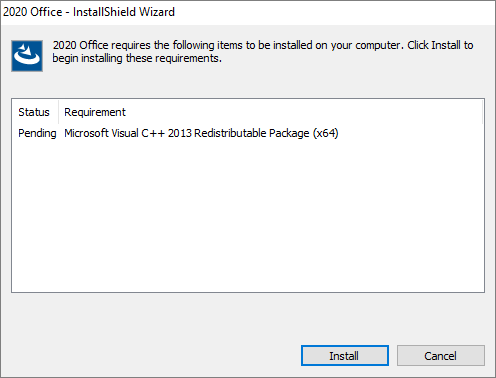Image resolution: width=496 pixels, height=378 pixels.
Task: Click the 'Package' word in the requirement entry
Action: 289,133
